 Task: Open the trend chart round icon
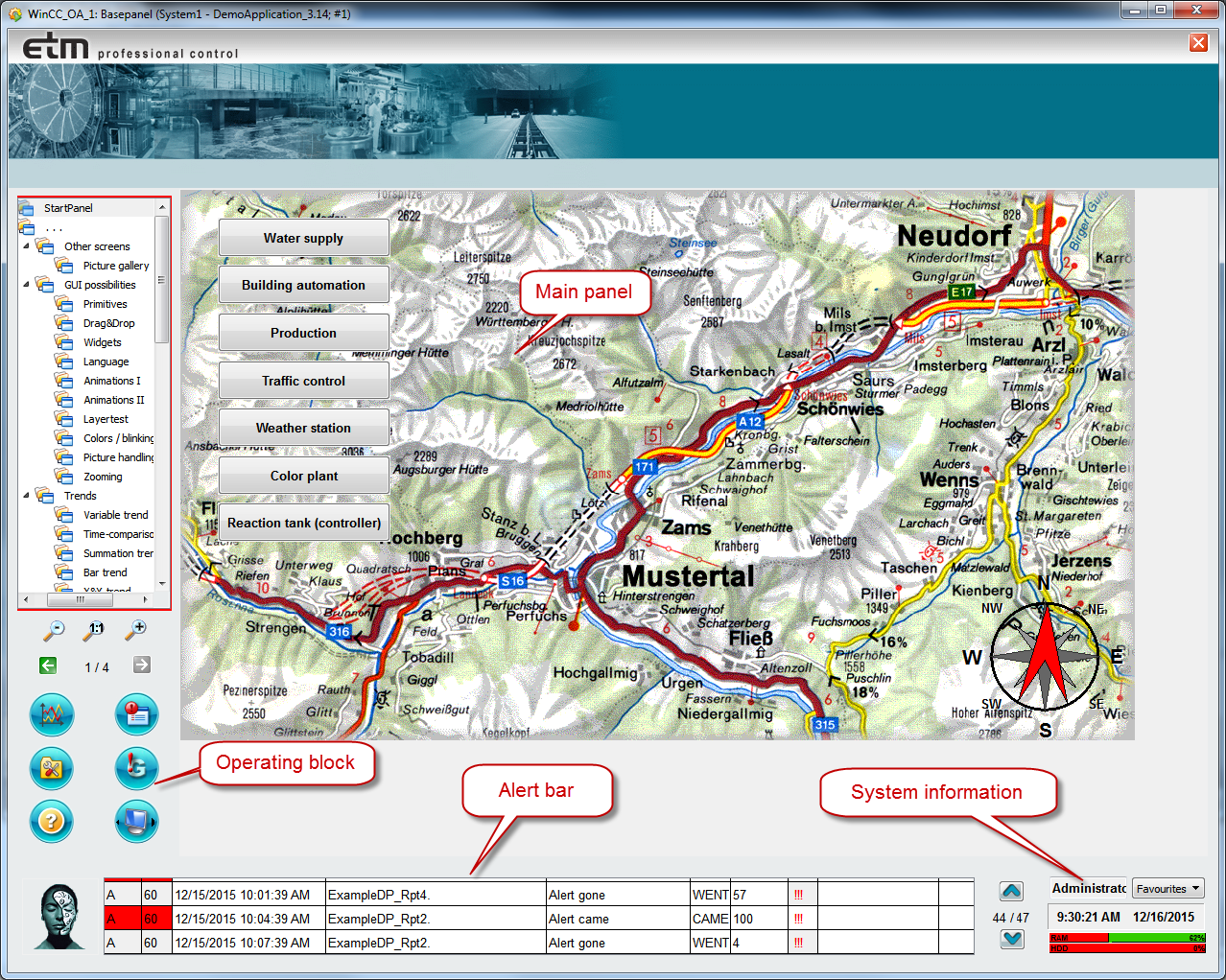click(x=52, y=714)
